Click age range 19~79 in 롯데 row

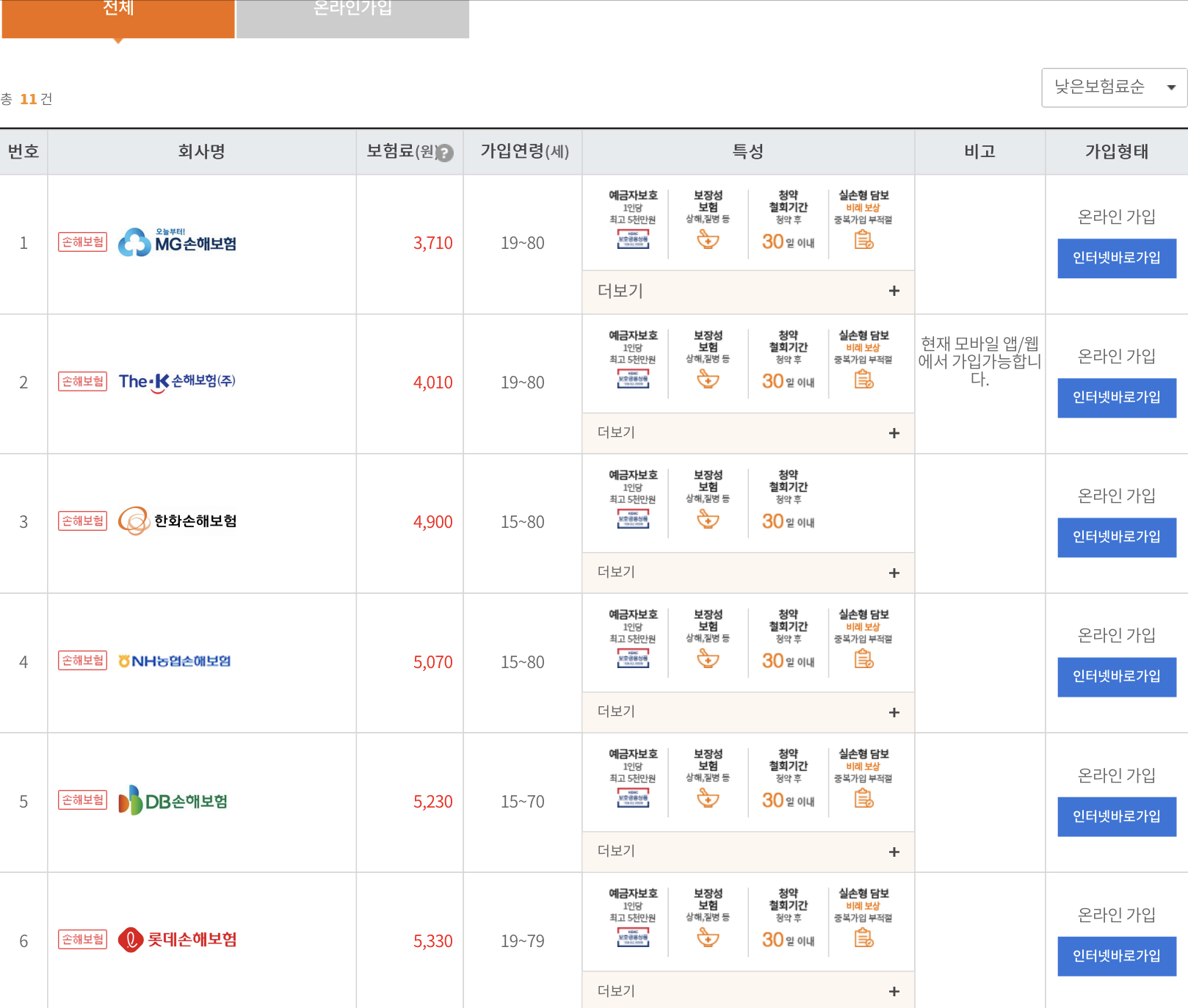coord(523,941)
